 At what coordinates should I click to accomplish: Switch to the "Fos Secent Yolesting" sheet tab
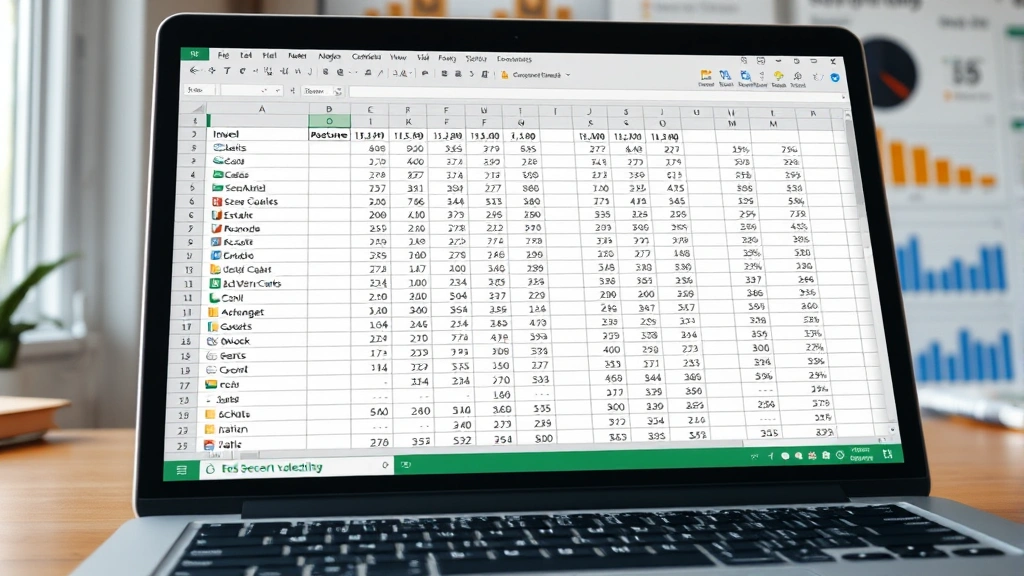[x=270, y=467]
